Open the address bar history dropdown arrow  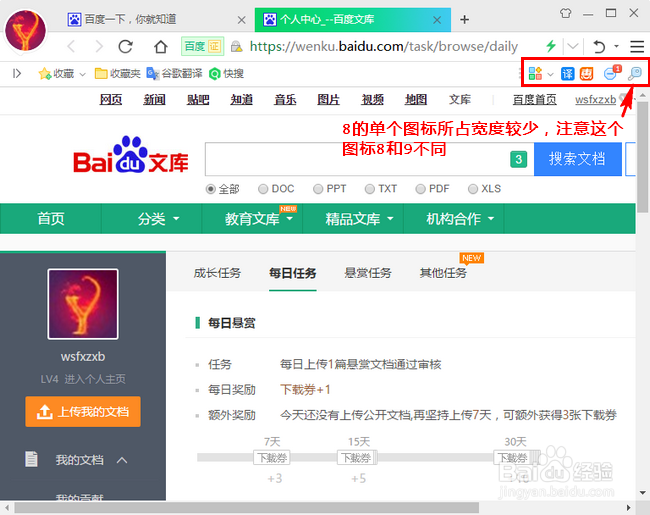[573, 46]
